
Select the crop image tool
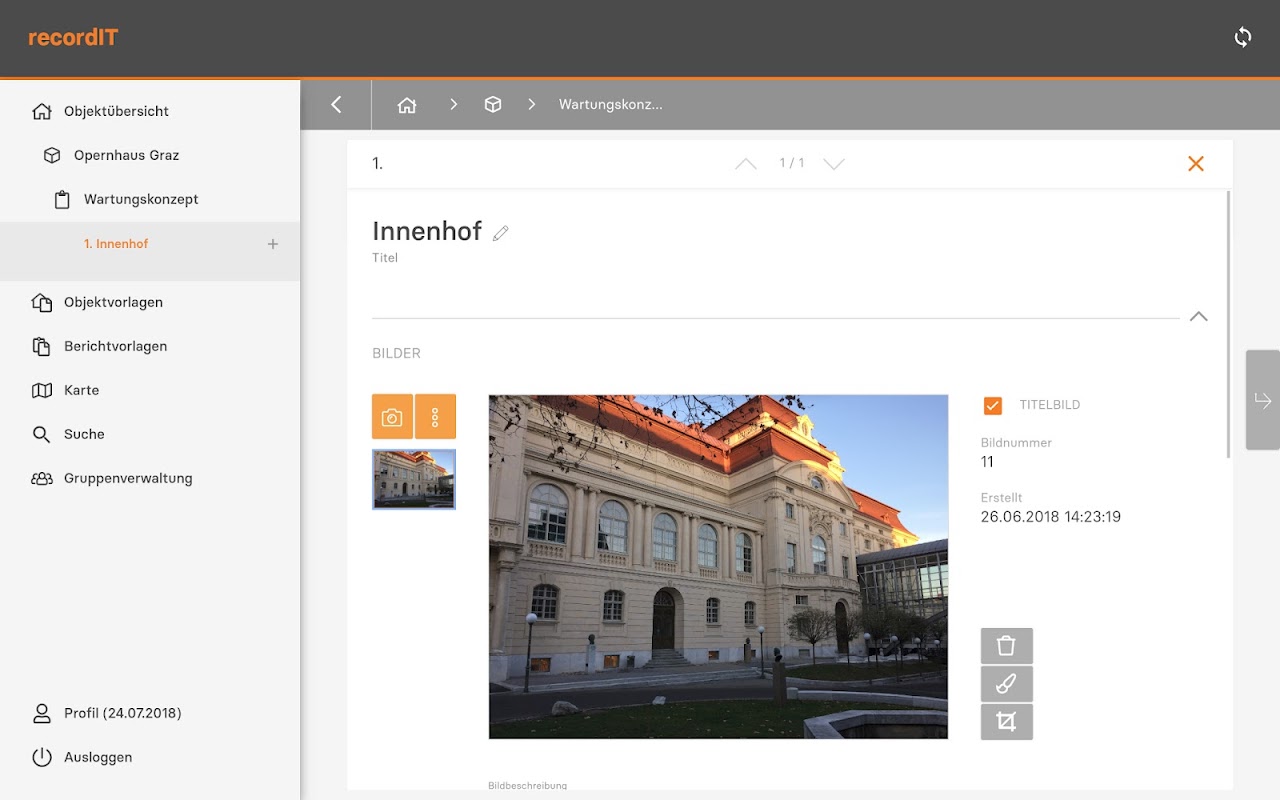pos(1006,721)
